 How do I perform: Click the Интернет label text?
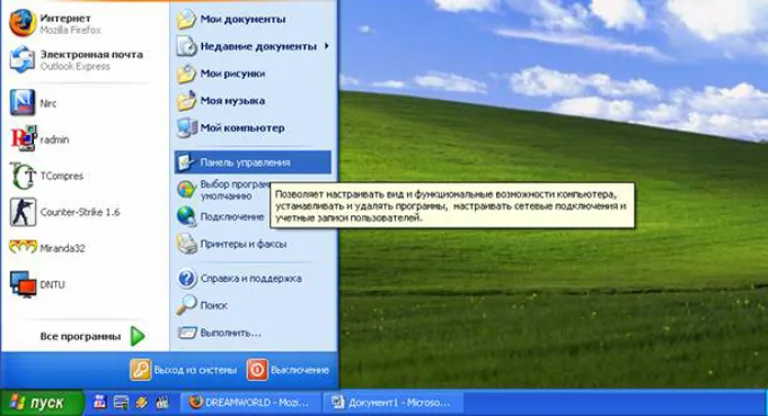click(66, 18)
